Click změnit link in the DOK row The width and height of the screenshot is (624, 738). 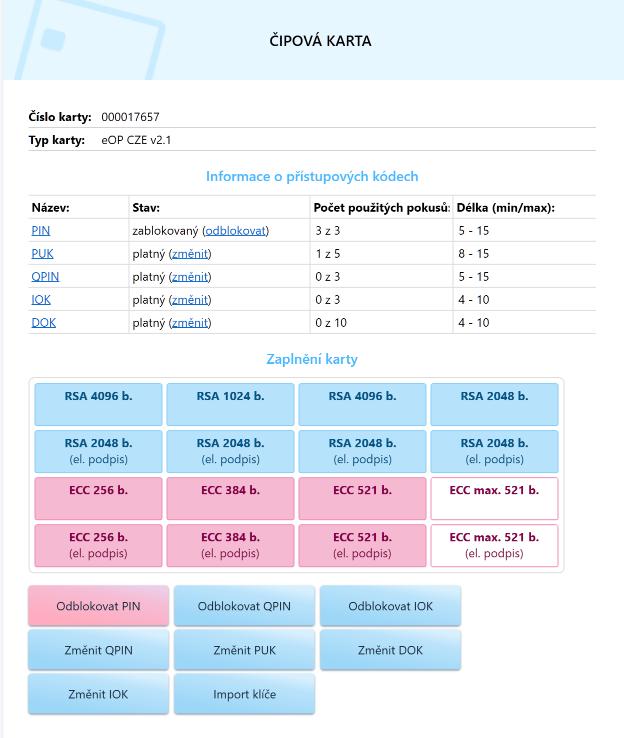(190, 323)
